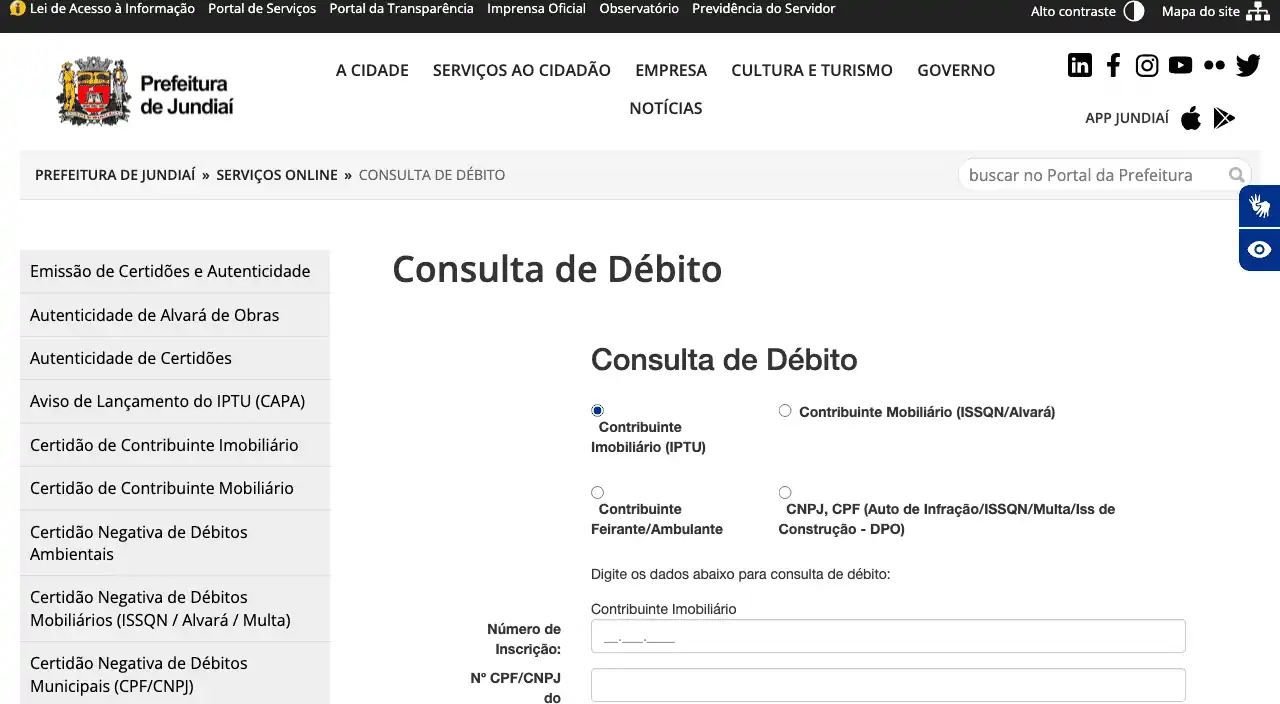1280x704 pixels.
Task: Open the YouTube channel icon
Action: (x=1180, y=66)
